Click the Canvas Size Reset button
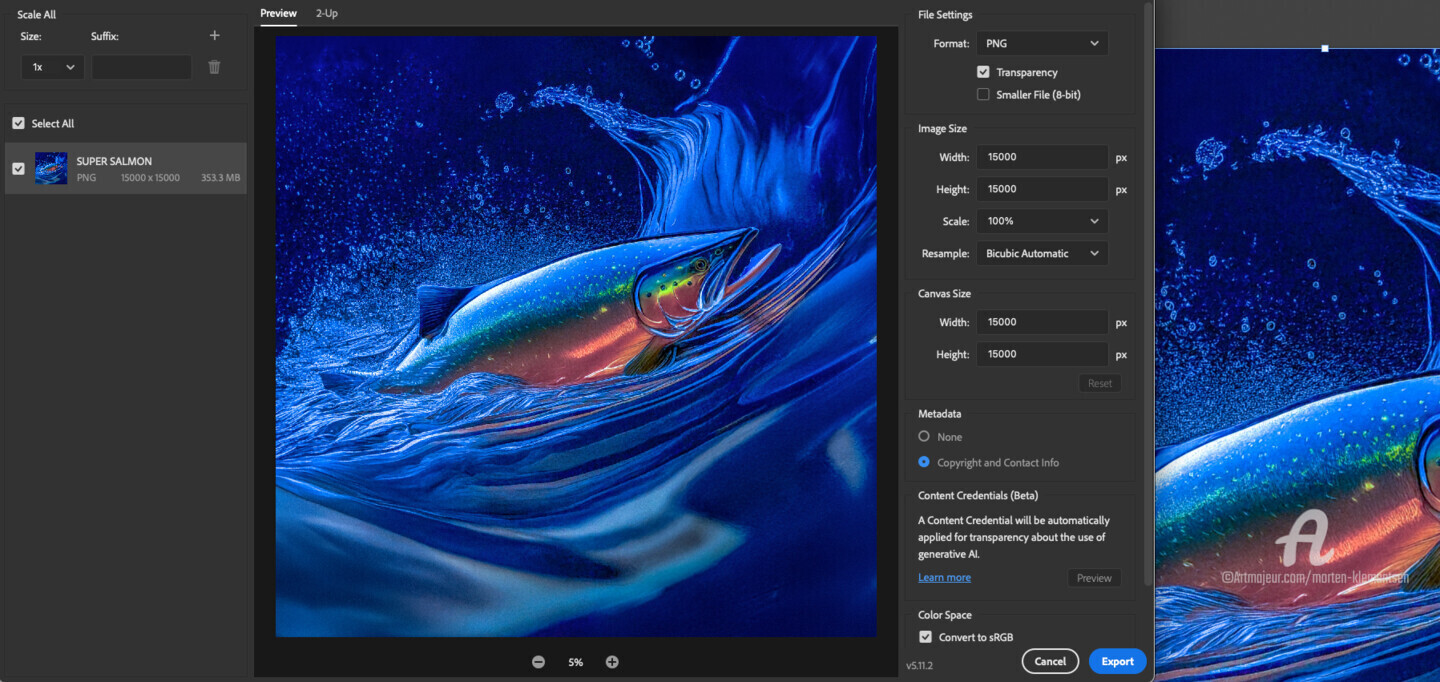Screen dimensions: 1440x682 click(x=1099, y=384)
